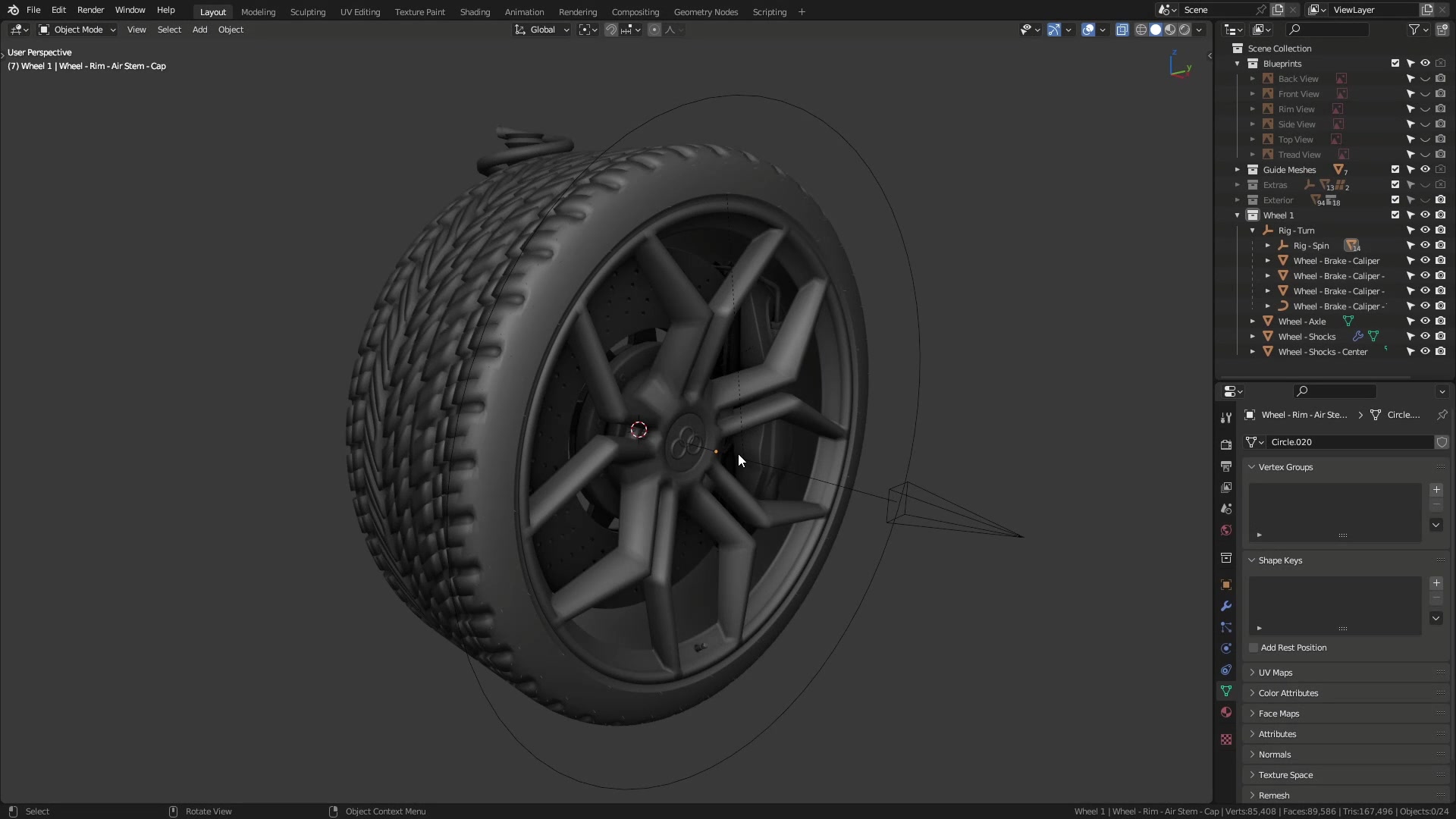Toggle X-ray in viewport header

coord(1122,30)
